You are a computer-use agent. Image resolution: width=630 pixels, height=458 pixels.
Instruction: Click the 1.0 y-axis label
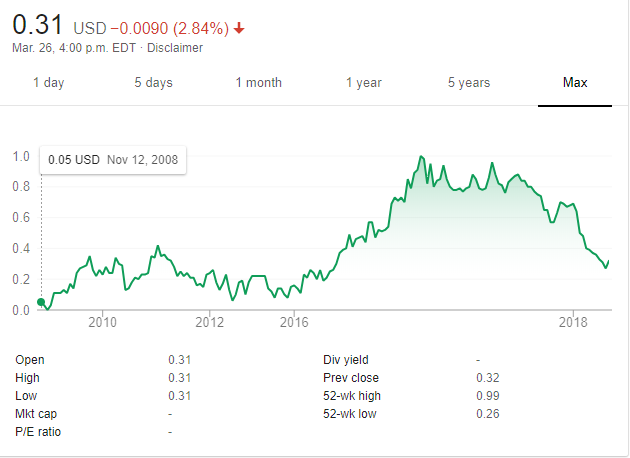click(x=21, y=156)
